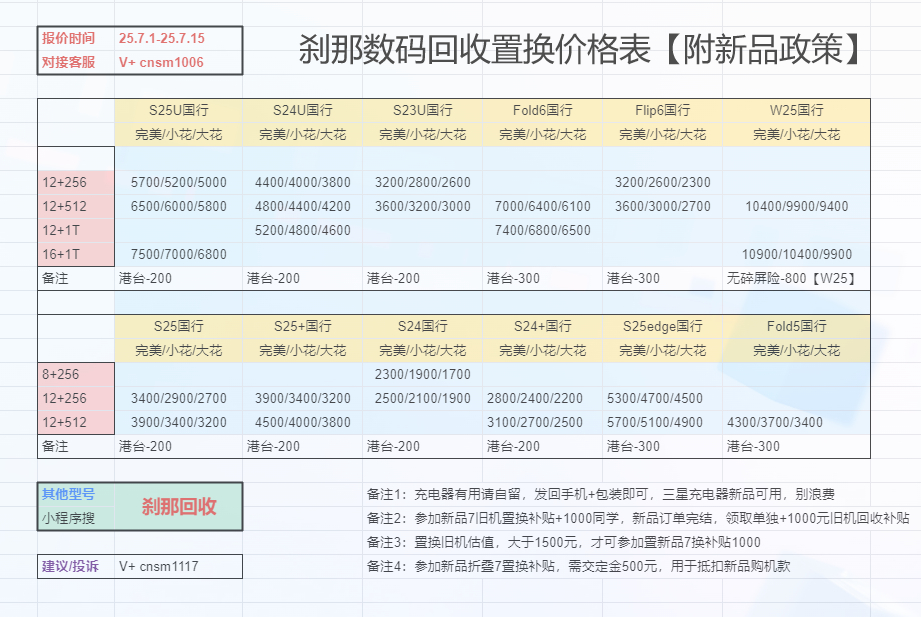The width and height of the screenshot is (921, 617).
Task: Select the 8+256 row label
Action: [x=76, y=374]
